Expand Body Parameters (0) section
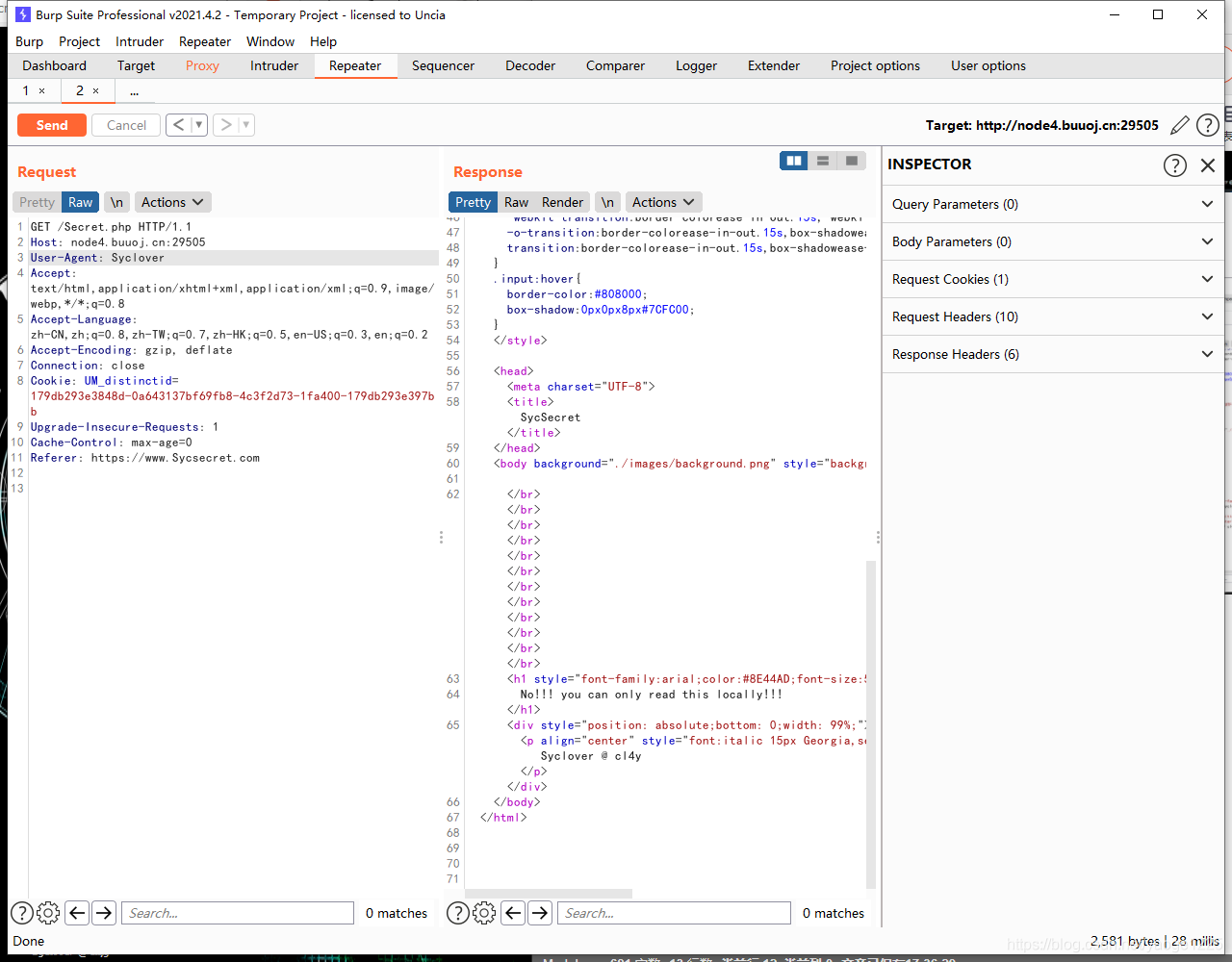The width and height of the screenshot is (1232, 962). pos(1053,241)
